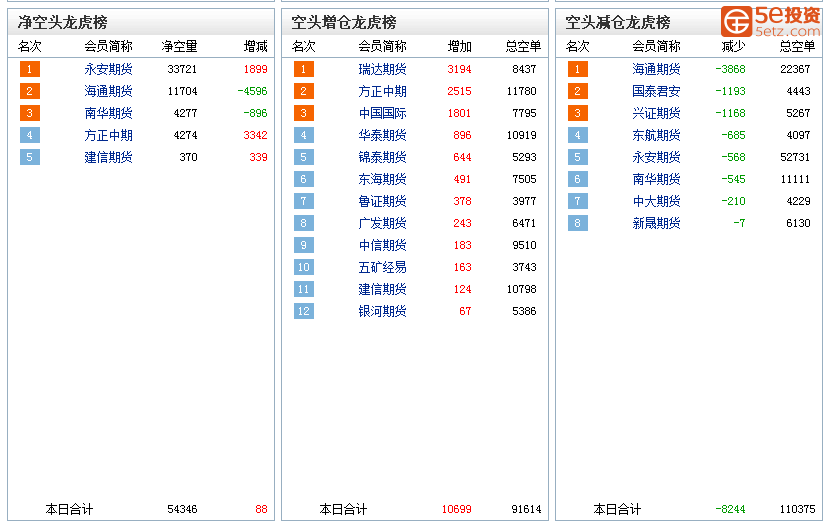Select the change value -4596
The width and height of the screenshot is (828, 531).
252,91
